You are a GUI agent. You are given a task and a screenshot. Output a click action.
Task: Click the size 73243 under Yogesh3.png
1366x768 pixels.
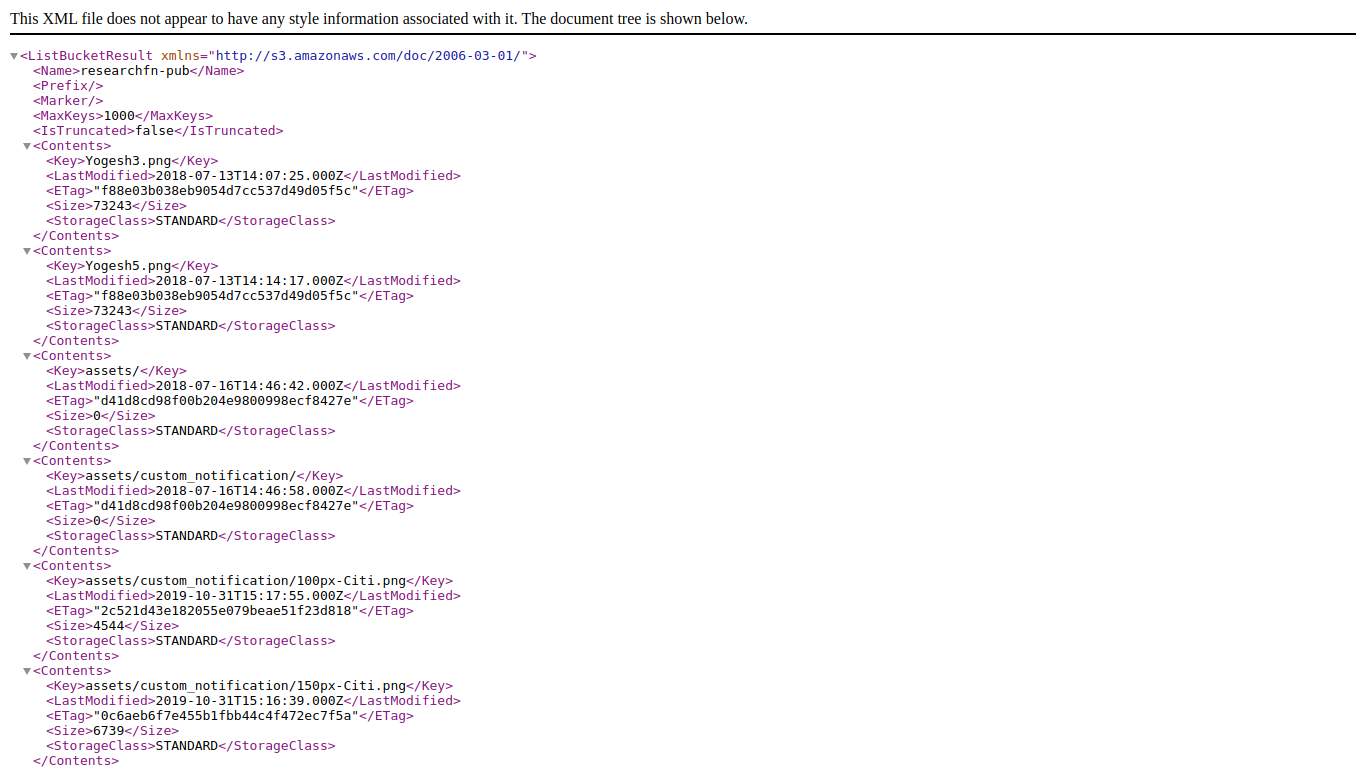click(x=112, y=206)
